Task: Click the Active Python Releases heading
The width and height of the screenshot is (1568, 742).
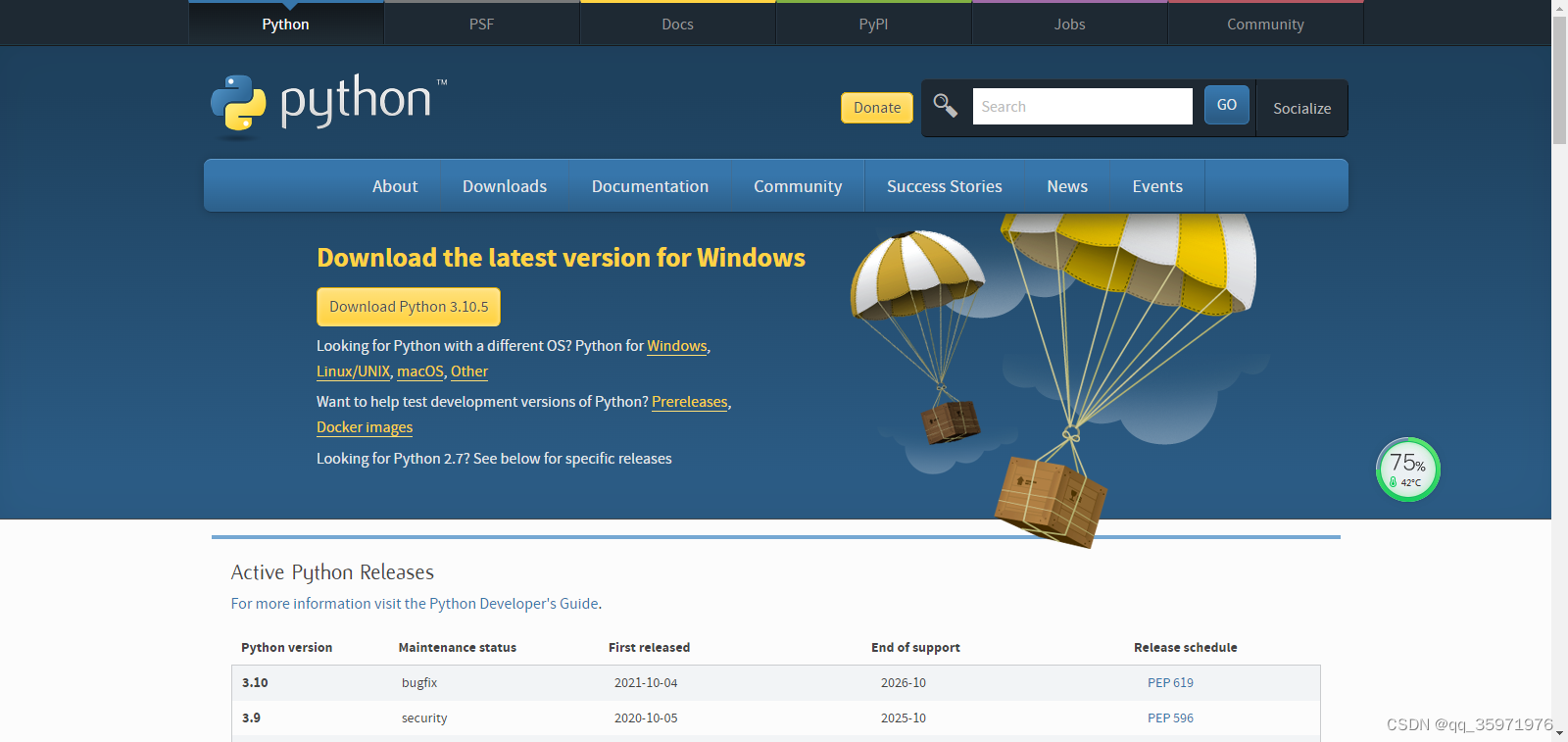Action: 332,572
